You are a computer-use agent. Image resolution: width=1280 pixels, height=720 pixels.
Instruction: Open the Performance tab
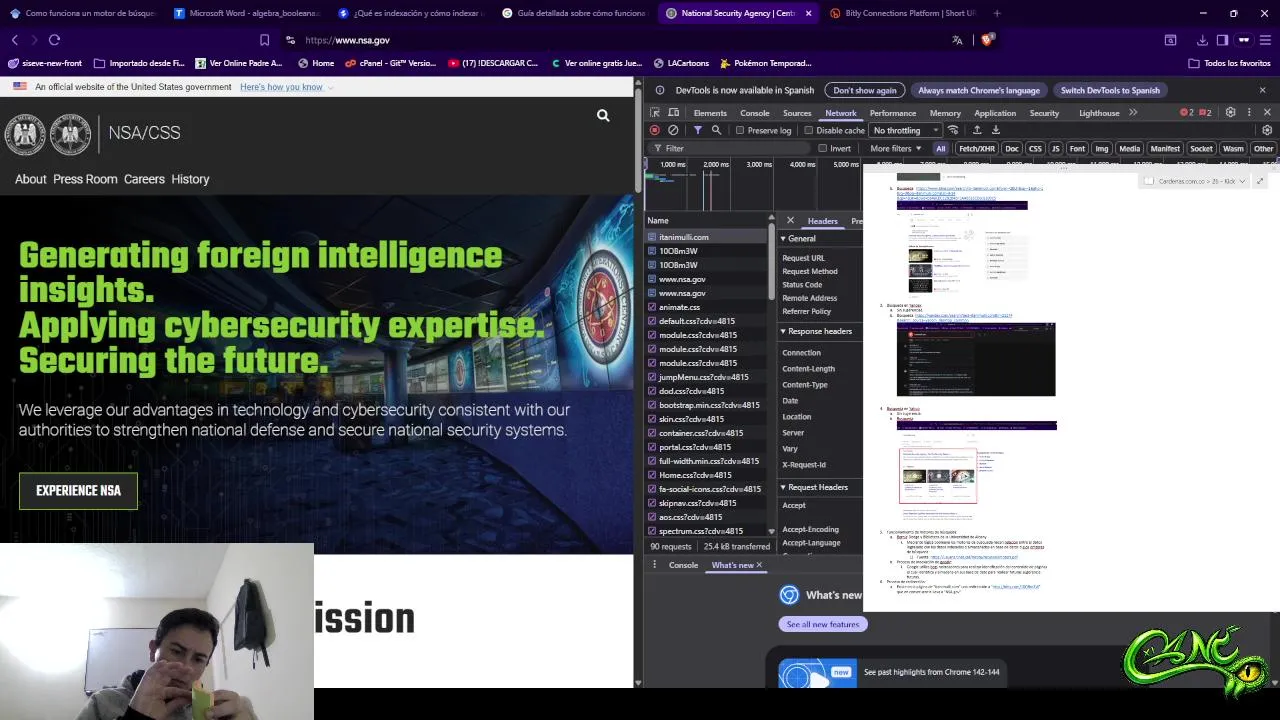tap(893, 113)
